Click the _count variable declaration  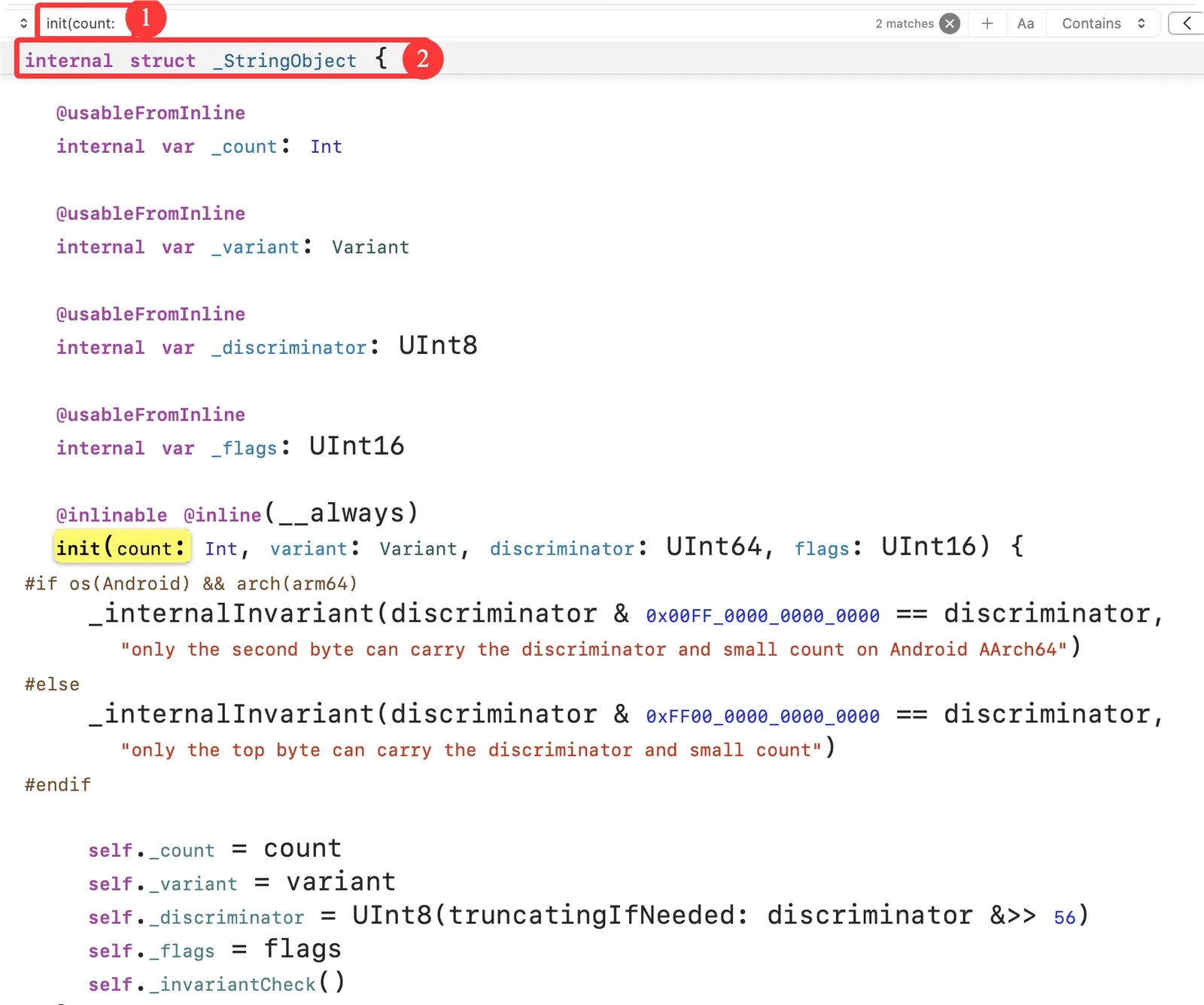coord(244,147)
